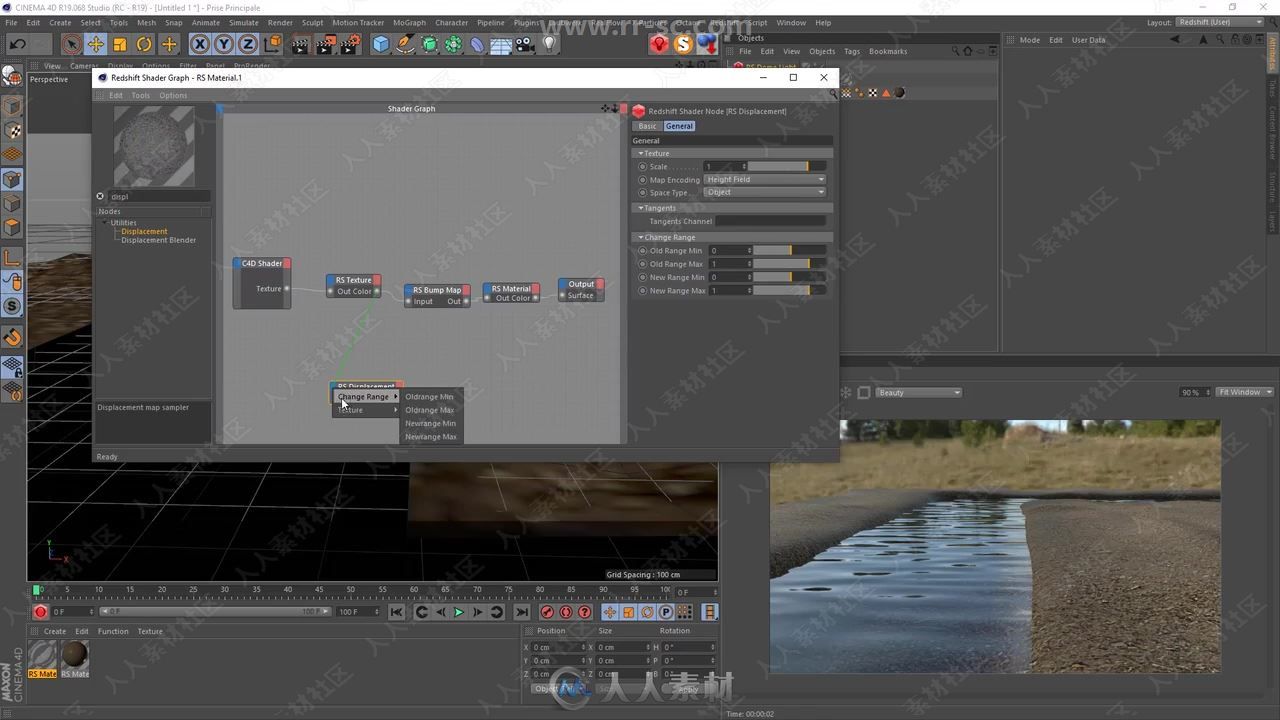Select the first RS Material thumbnail
The width and height of the screenshot is (1280, 720).
pyautogui.click(x=42, y=656)
